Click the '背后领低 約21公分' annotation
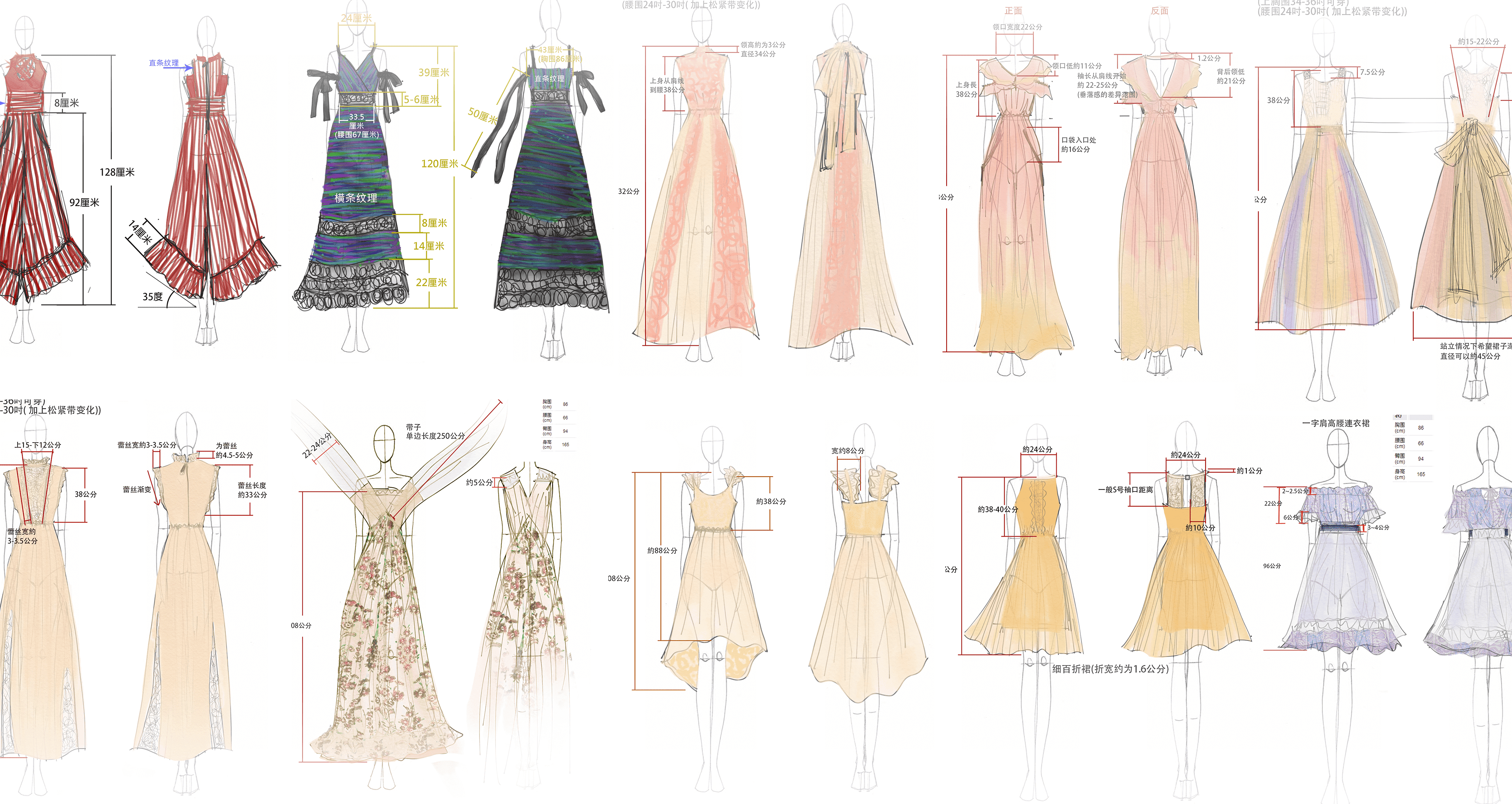The image size is (1512, 804). (1230, 76)
